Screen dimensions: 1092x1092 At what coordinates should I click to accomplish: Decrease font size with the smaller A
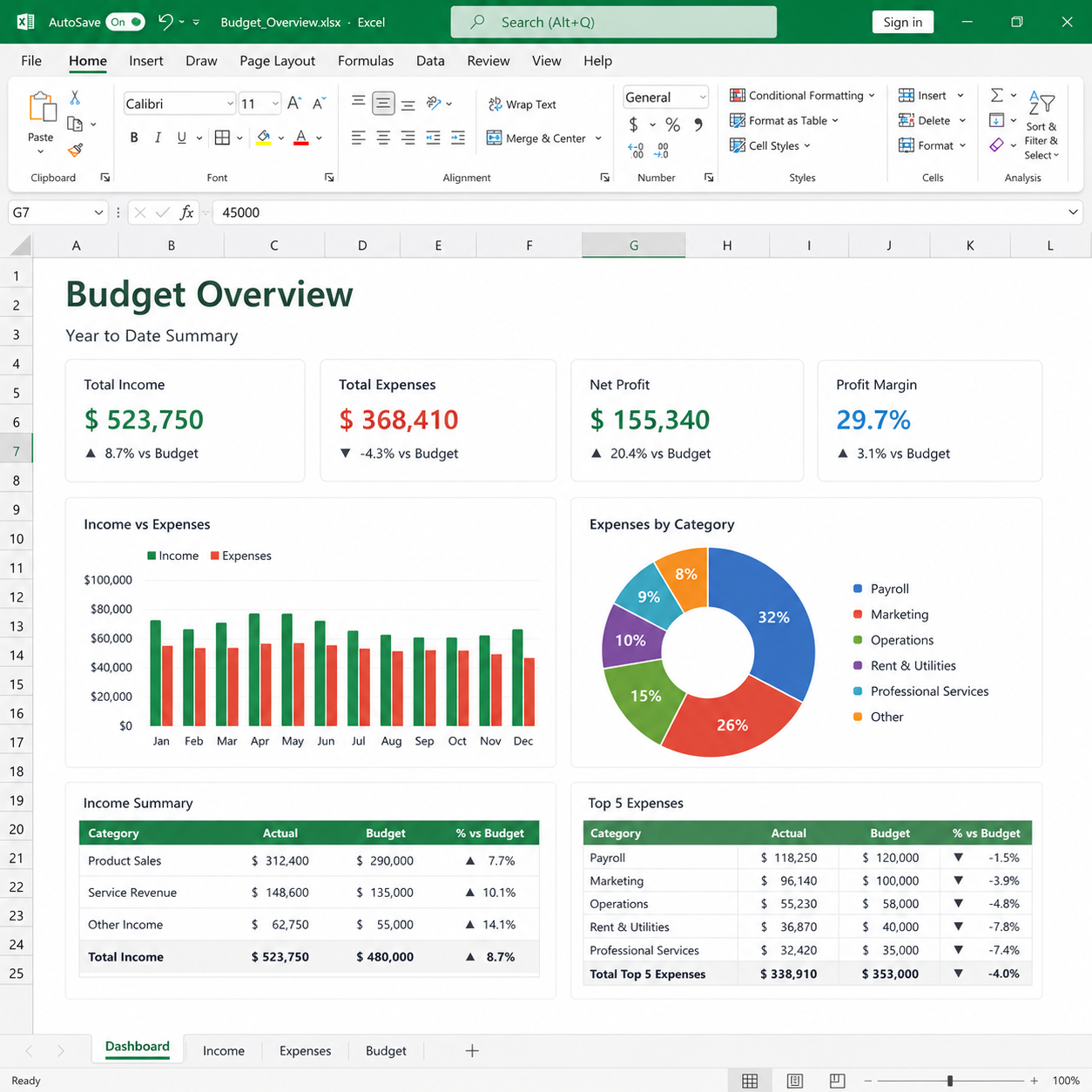pyautogui.click(x=319, y=104)
